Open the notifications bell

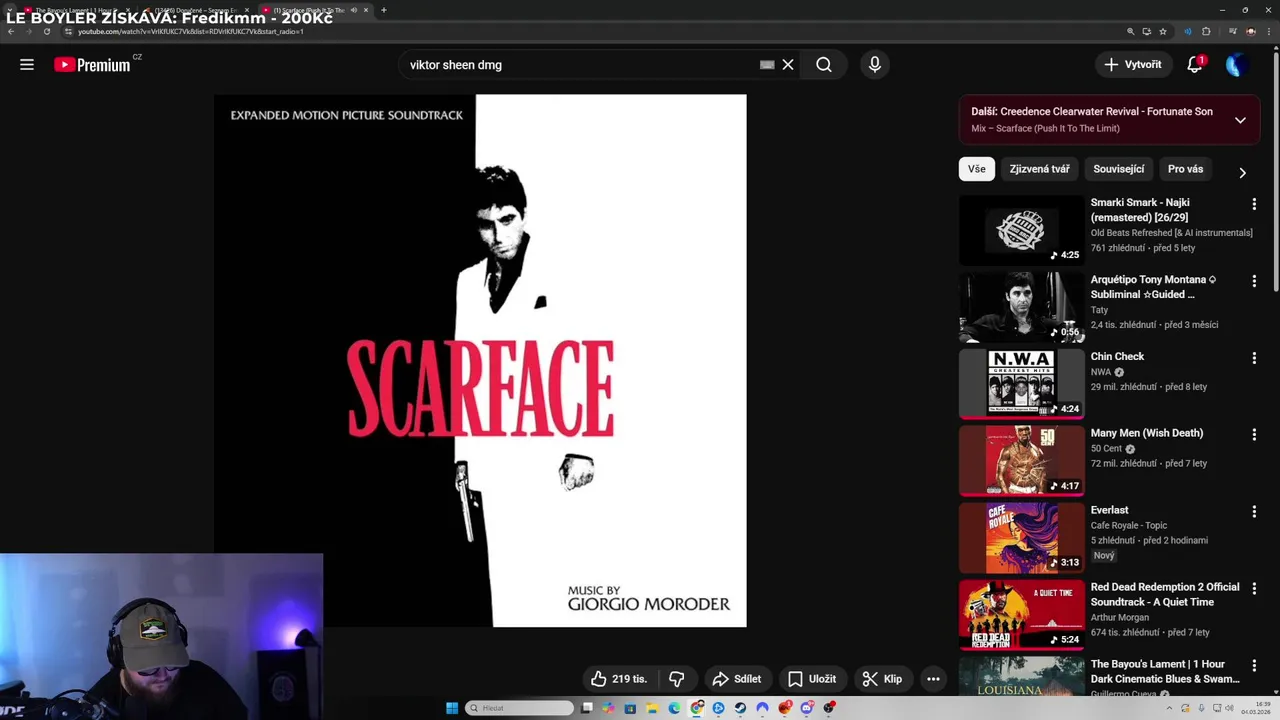(1195, 64)
